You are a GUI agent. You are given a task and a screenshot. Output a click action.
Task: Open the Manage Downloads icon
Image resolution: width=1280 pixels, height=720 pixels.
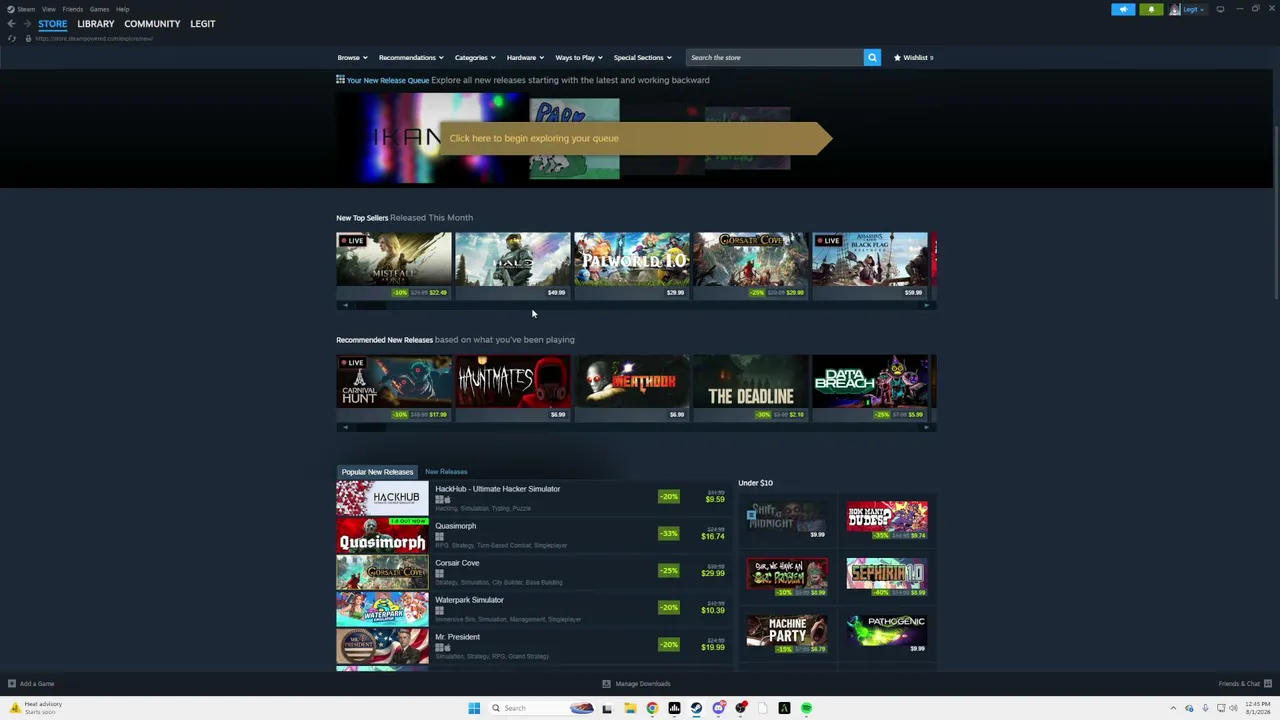click(x=606, y=684)
